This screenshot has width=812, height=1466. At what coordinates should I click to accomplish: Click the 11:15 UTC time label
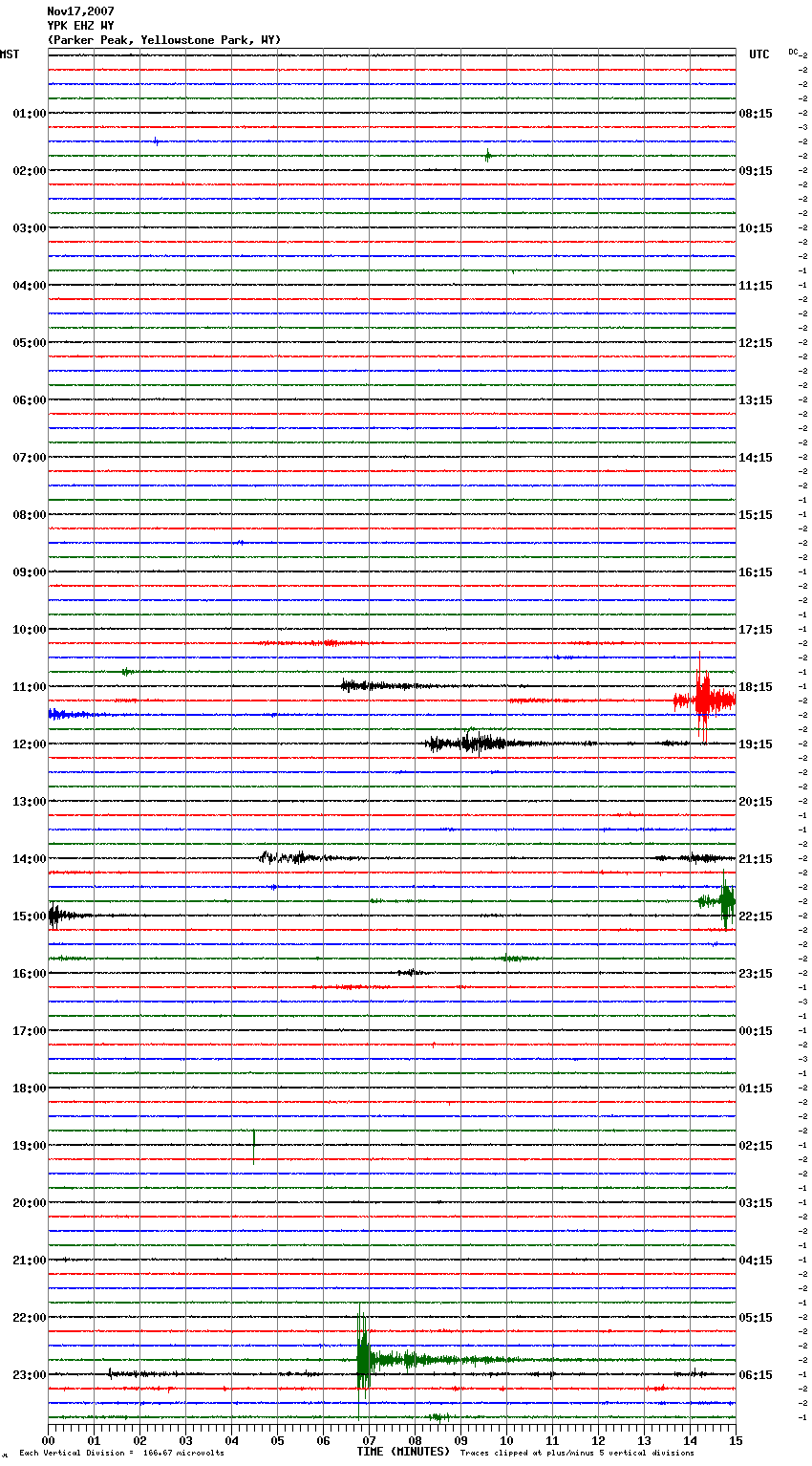click(756, 286)
